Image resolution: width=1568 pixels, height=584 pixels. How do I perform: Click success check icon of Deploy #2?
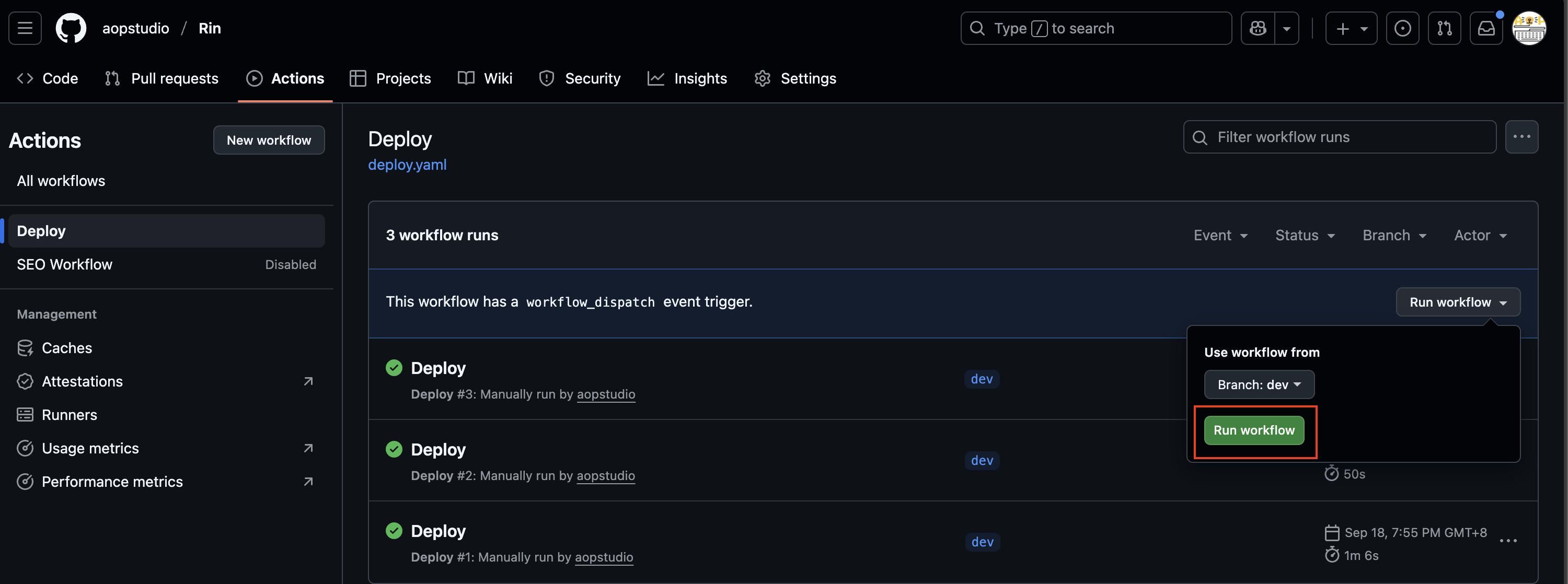394,449
